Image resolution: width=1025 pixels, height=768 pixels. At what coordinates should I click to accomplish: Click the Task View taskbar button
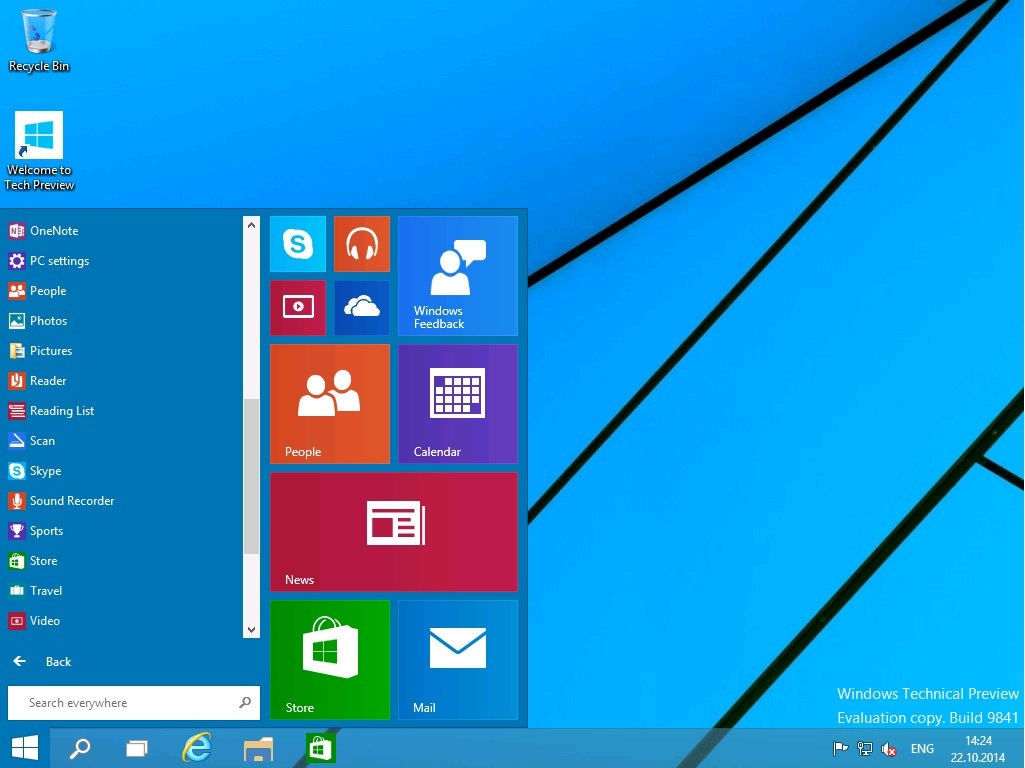[x=137, y=748]
